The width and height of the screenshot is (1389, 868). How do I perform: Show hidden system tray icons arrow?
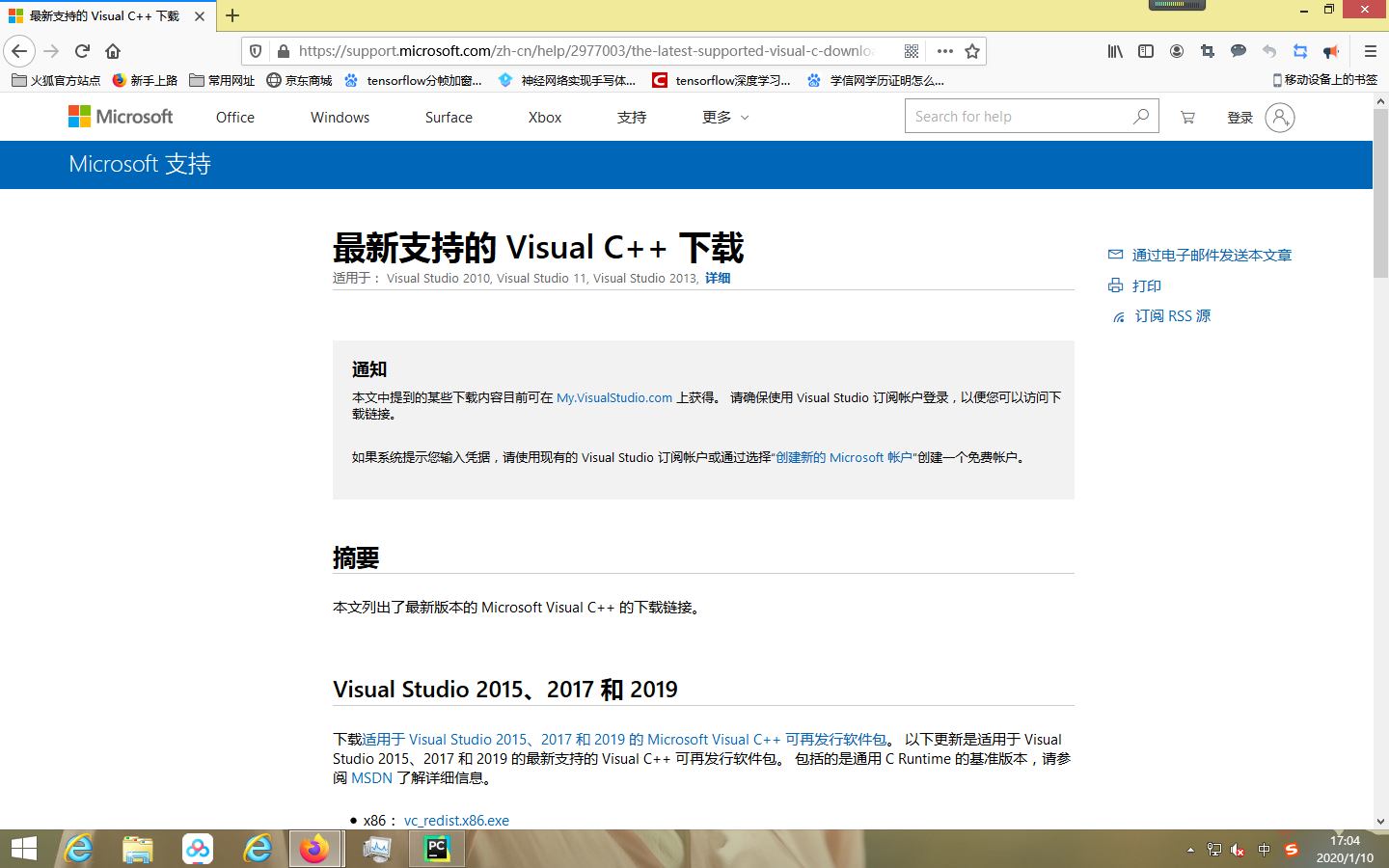[1190, 850]
